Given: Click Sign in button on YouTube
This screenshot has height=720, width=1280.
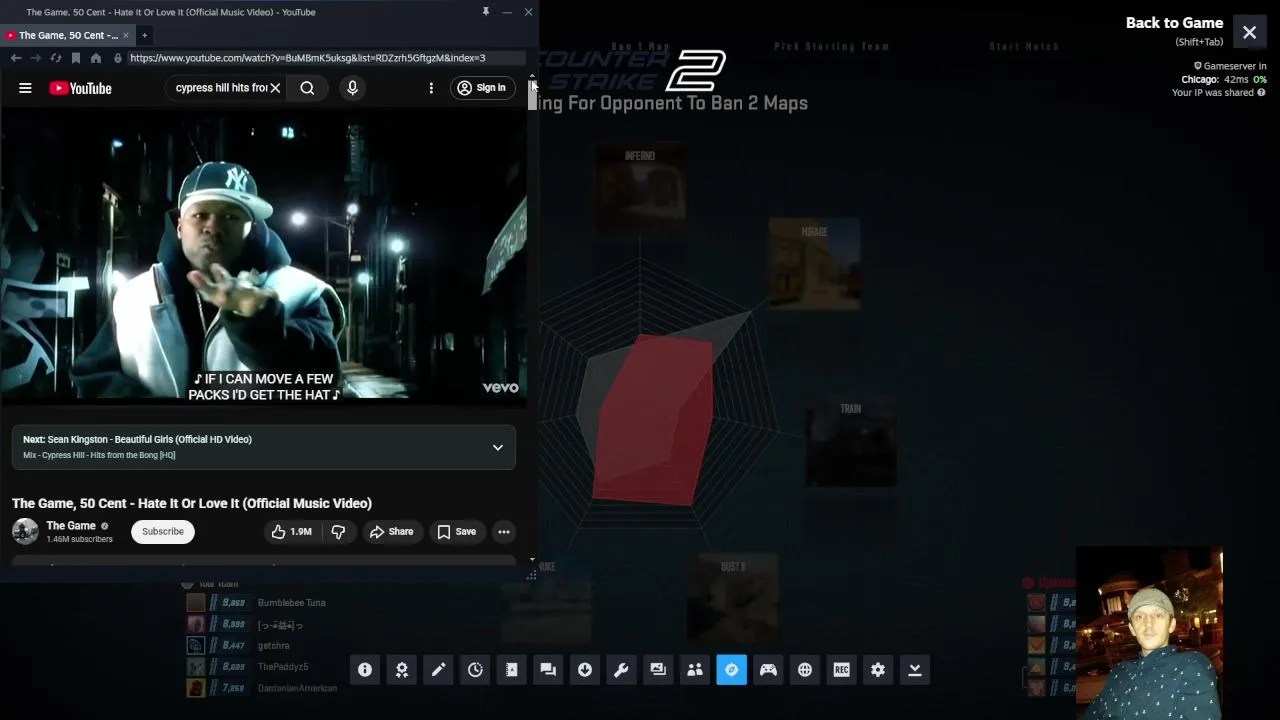Looking at the screenshot, I should [481, 88].
